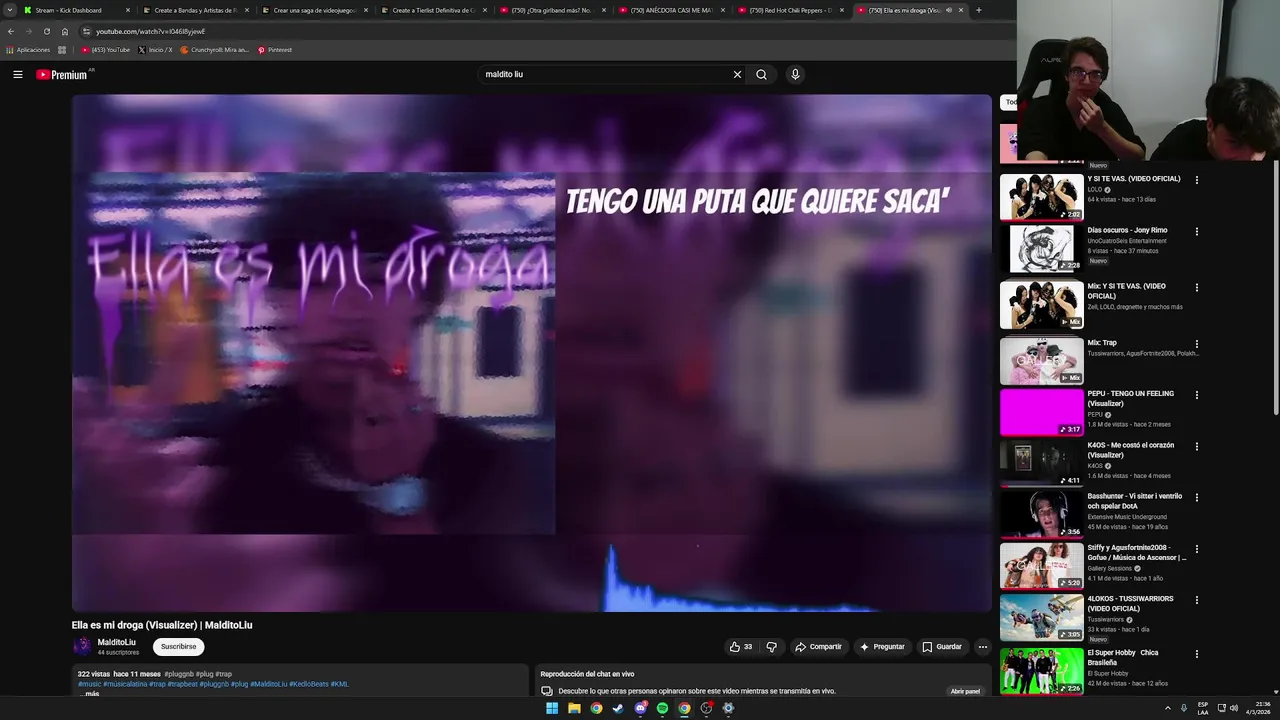Viewport: 1280px width, 720px height.
Task: Dislike the video with thumbs down
Action: click(771, 647)
